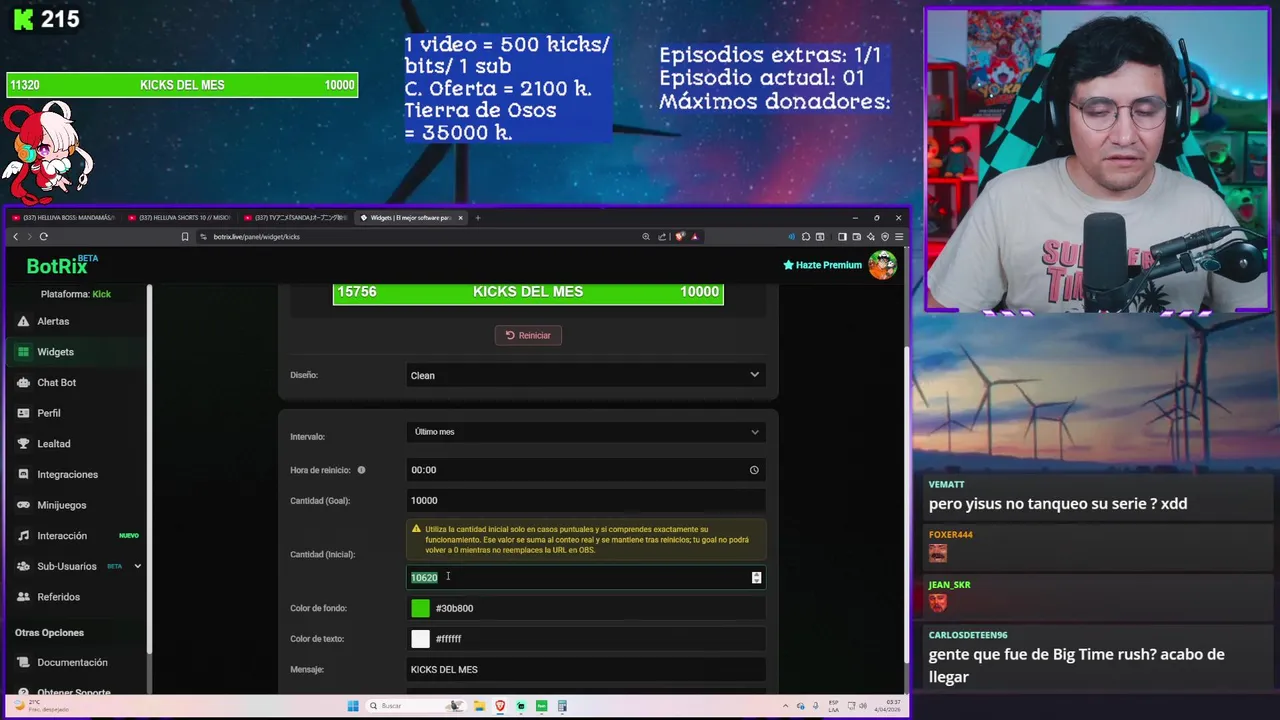Click the Referidos people icon
This screenshot has height=720, width=1280.
24,597
